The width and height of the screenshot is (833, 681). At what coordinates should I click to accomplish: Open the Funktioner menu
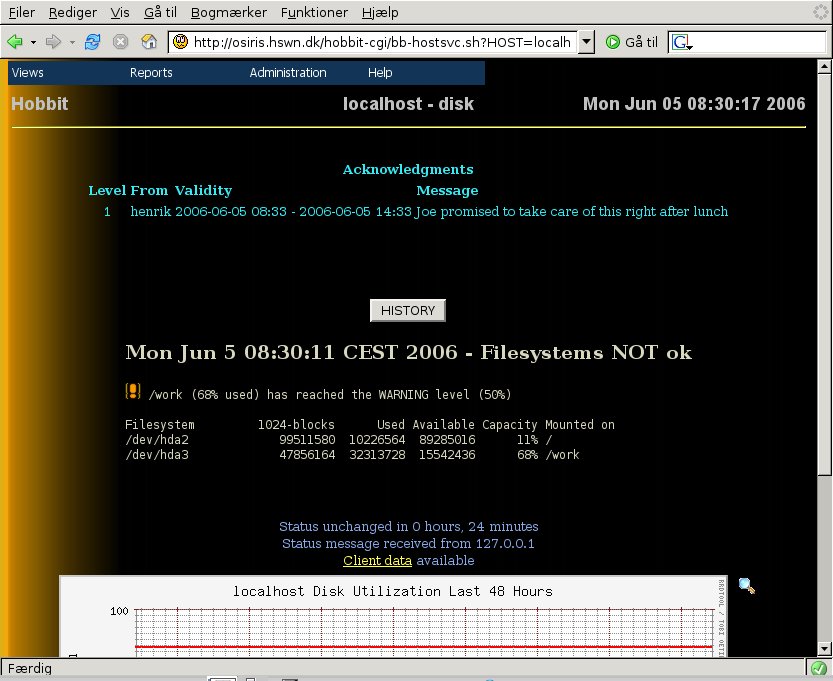315,13
